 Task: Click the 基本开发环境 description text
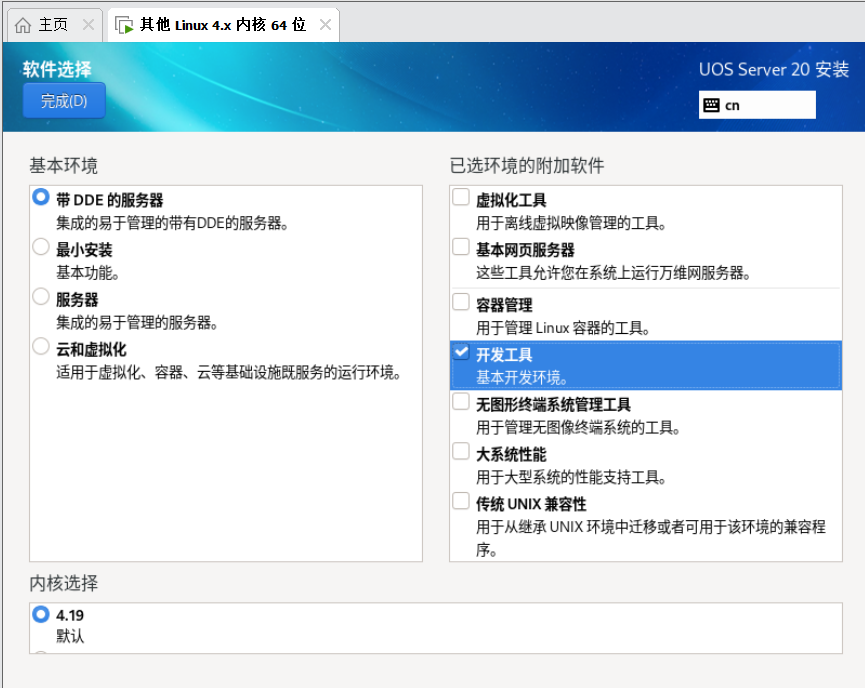(522, 378)
